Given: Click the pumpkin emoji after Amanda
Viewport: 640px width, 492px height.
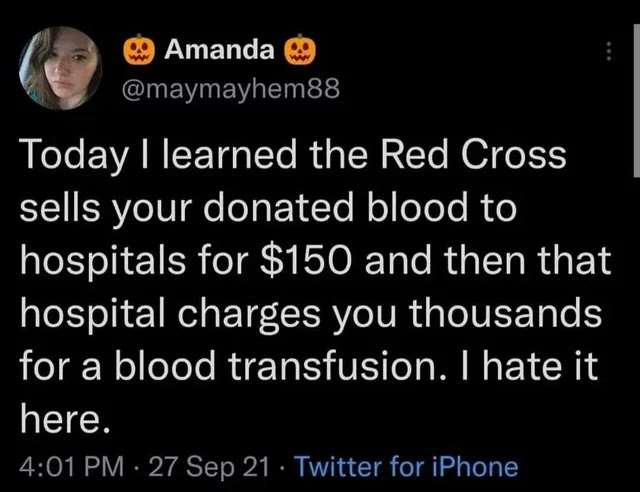Looking at the screenshot, I should click(x=300, y=49).
